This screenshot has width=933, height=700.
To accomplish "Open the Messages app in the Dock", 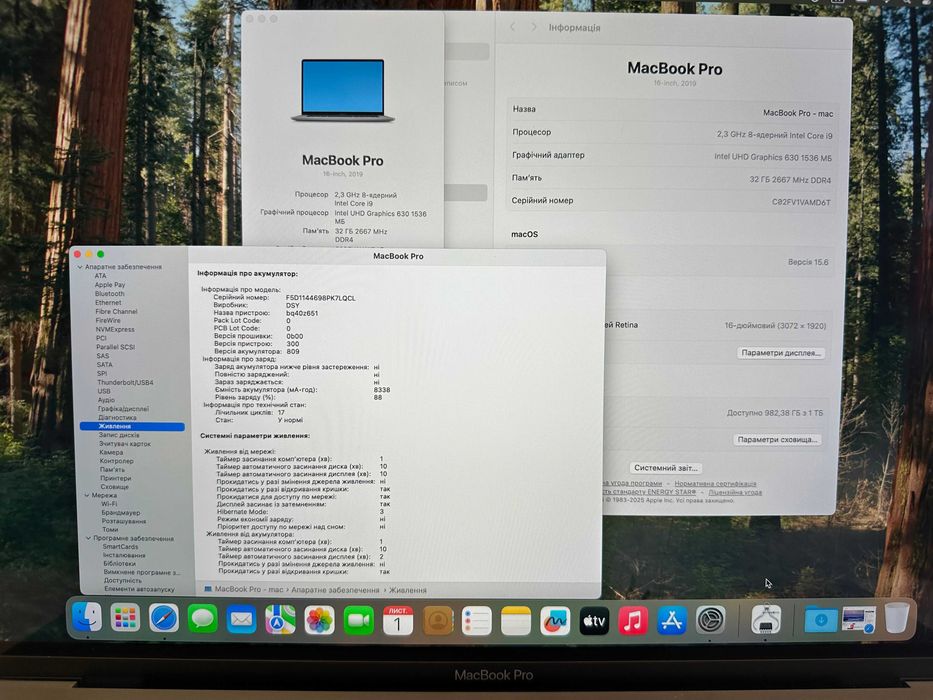I will pyautogui.click(x=202, y=619).
